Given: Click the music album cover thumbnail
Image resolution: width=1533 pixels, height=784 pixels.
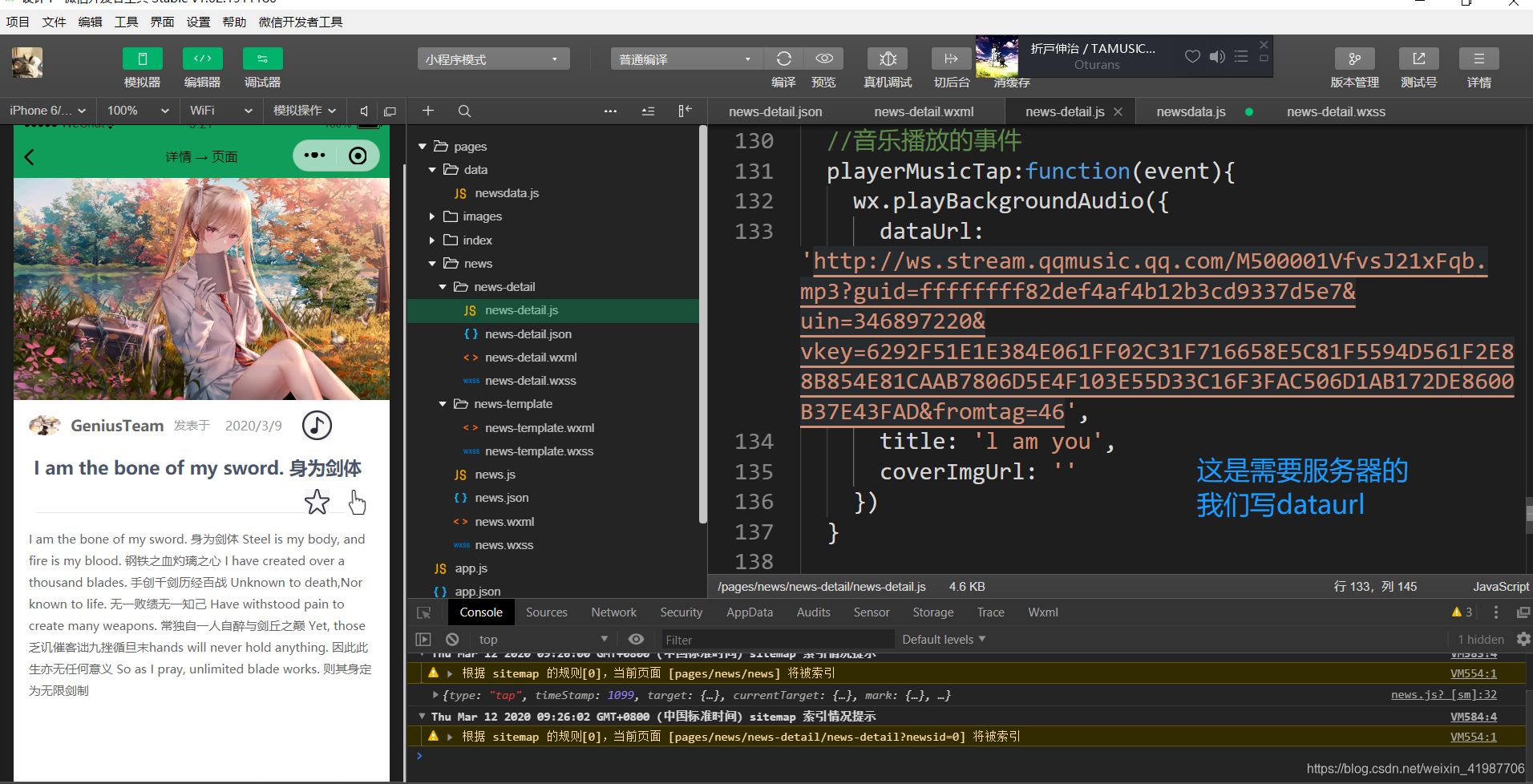Looking at the screenshot, I should (997, 56).
